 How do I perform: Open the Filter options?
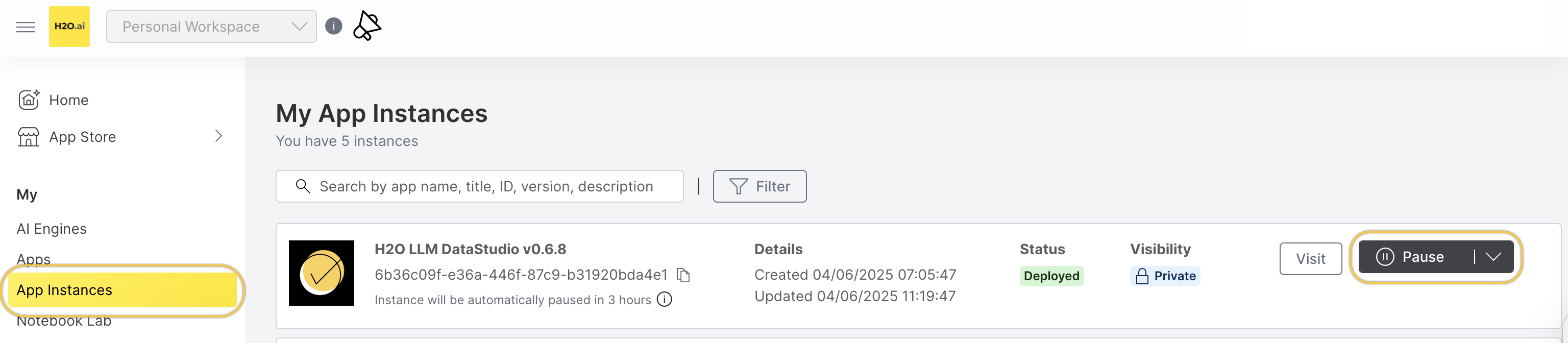pyautogui.click(x=759, y=186)
